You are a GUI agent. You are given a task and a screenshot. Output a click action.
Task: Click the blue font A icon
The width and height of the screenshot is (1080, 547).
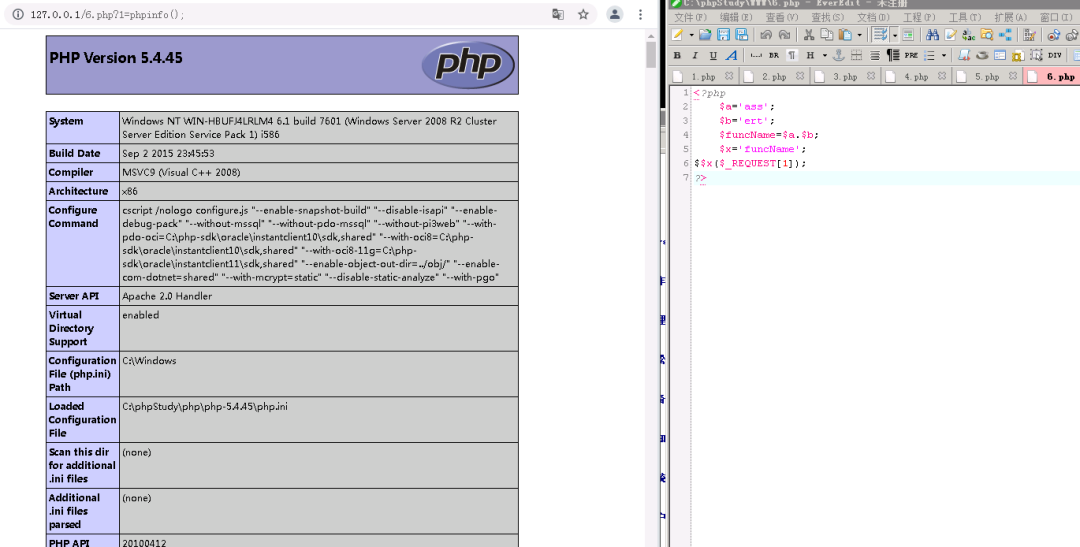731,55
